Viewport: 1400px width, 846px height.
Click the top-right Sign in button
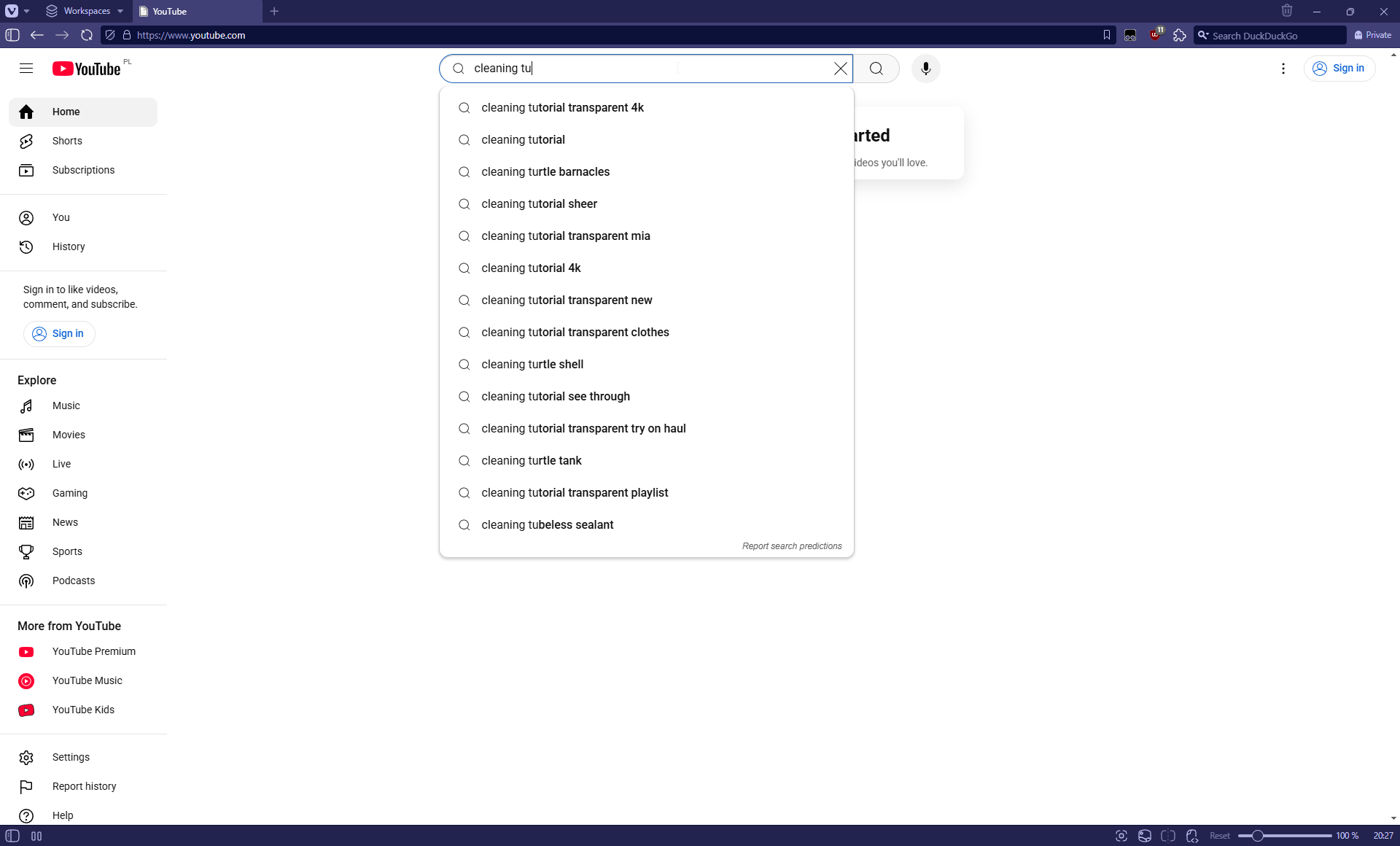coord(1339,69)
